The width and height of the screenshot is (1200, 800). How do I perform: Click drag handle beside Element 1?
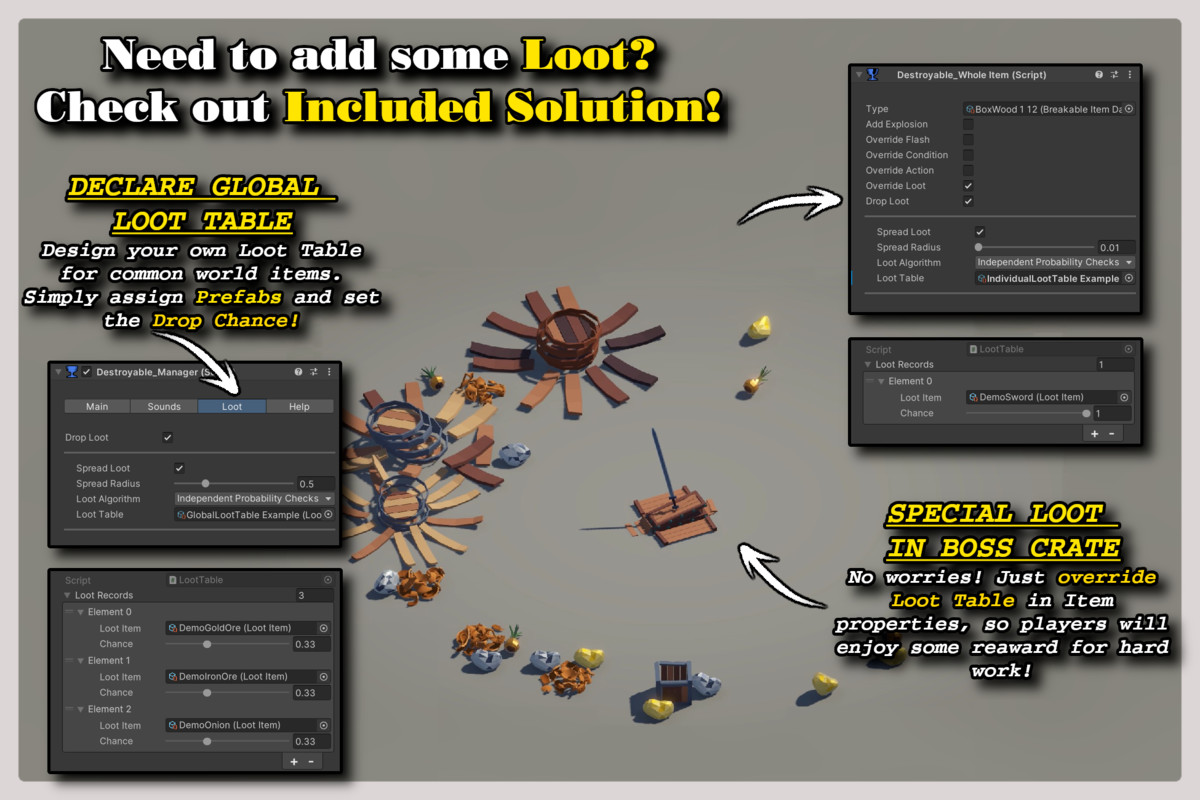[68, 661]
